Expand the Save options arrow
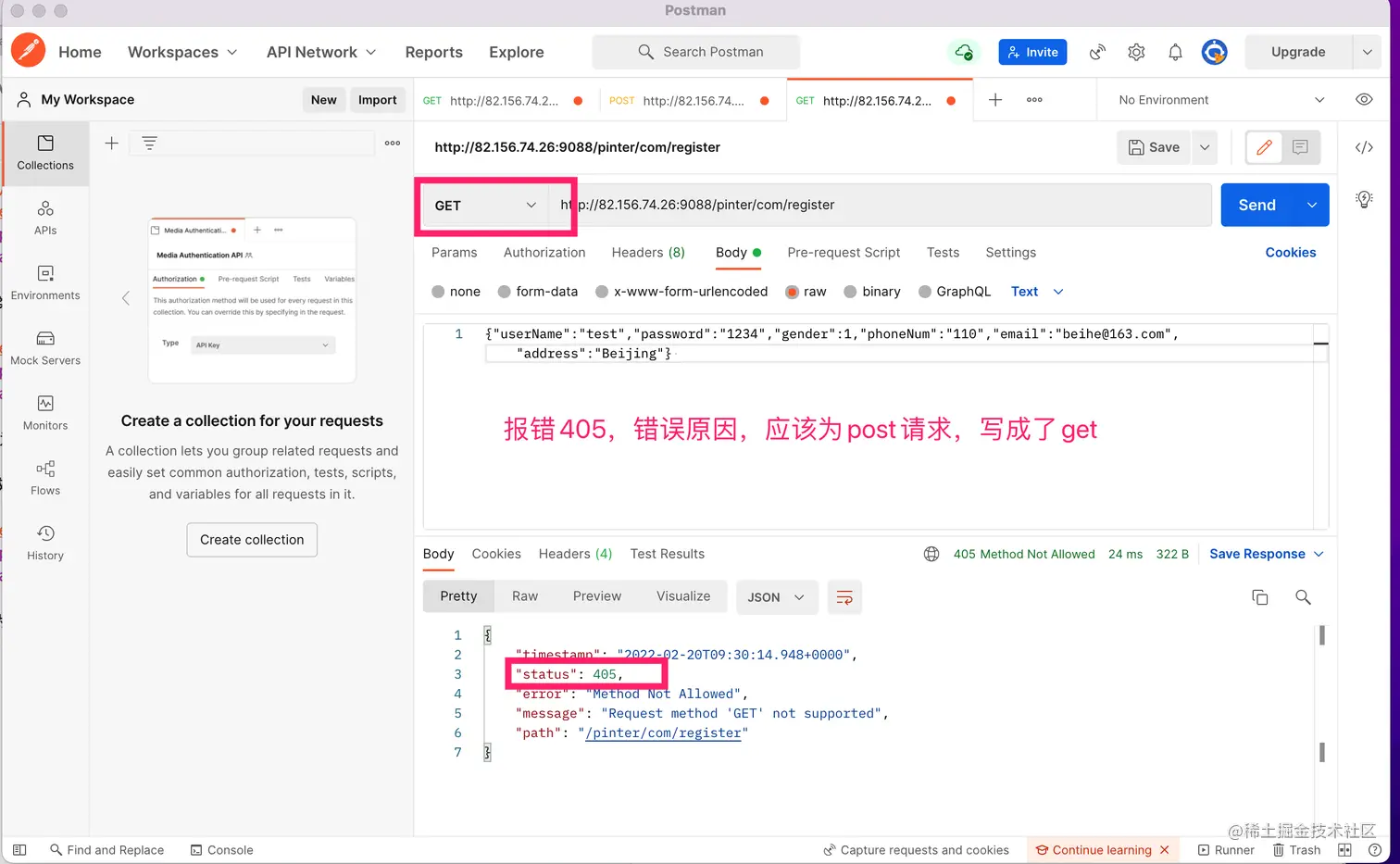Screen dimensions: 1400x864 click(1205, 147)
